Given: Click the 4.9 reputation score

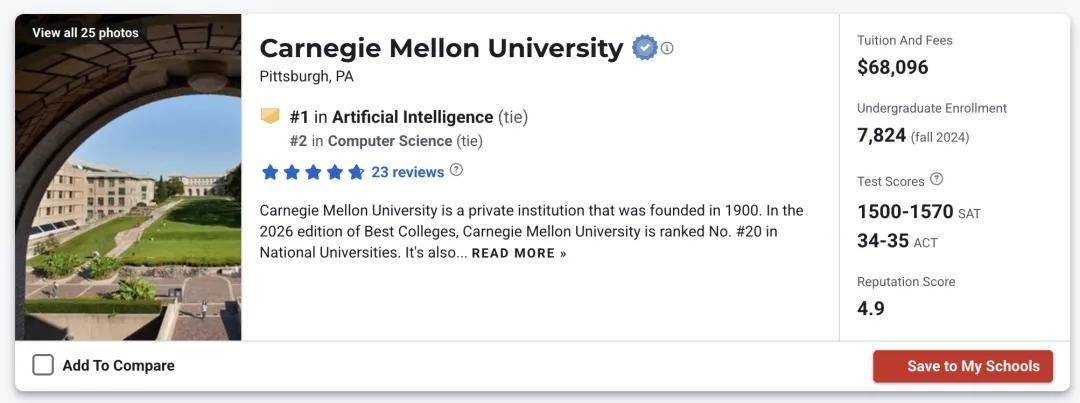Looking at the screenshot, I should [x=870, y=308].
